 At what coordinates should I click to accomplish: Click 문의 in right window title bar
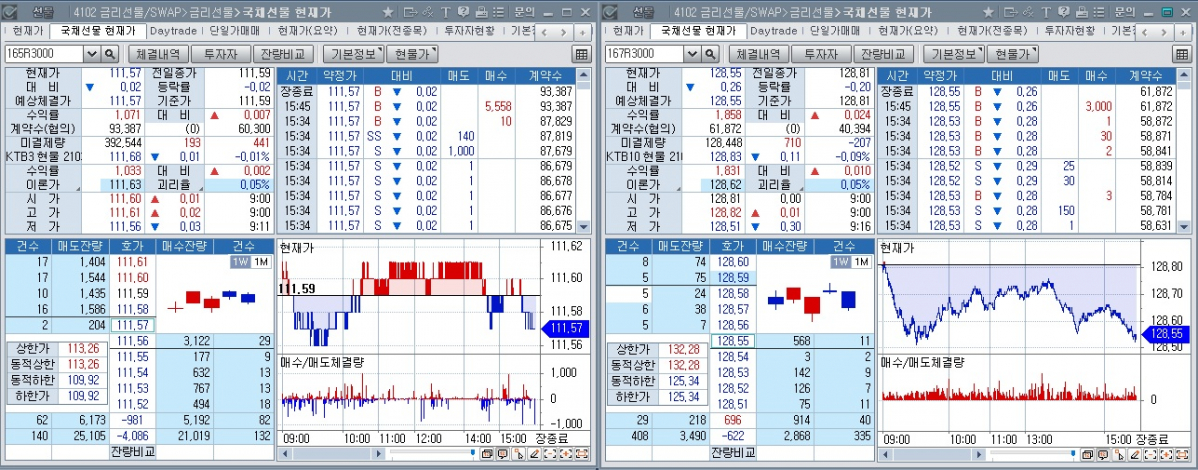tap(1125, 12)
